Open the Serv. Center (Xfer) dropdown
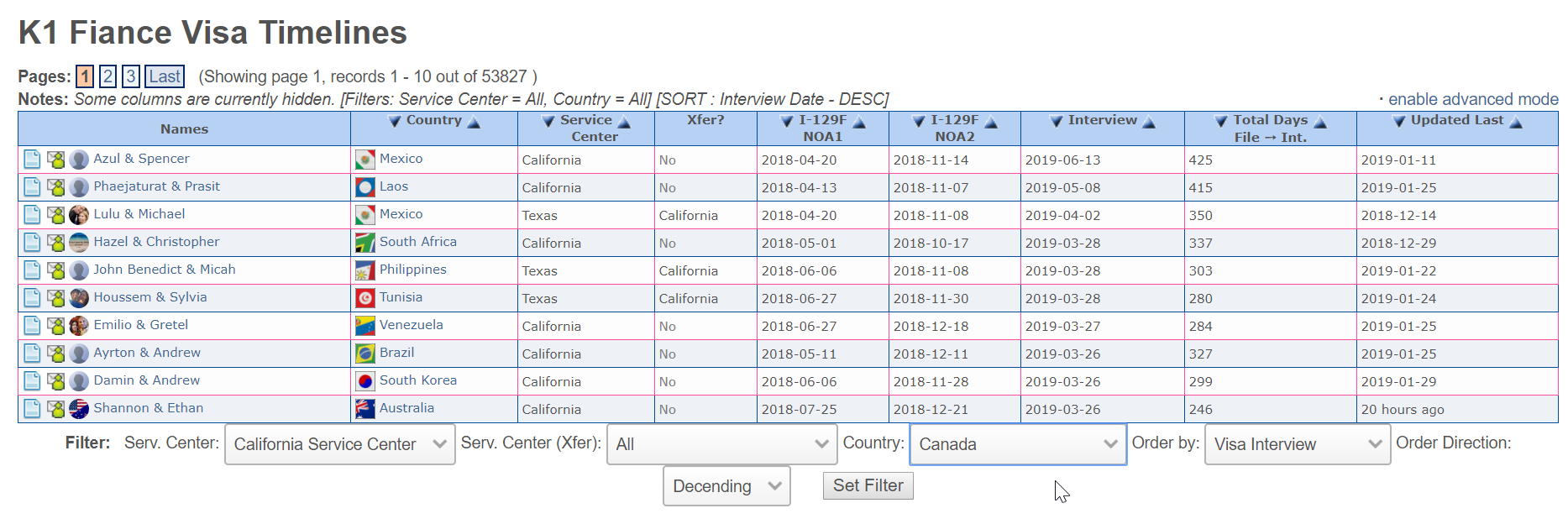The height and width of the screenshot is (524, 1568). click(x=722, y=444)
